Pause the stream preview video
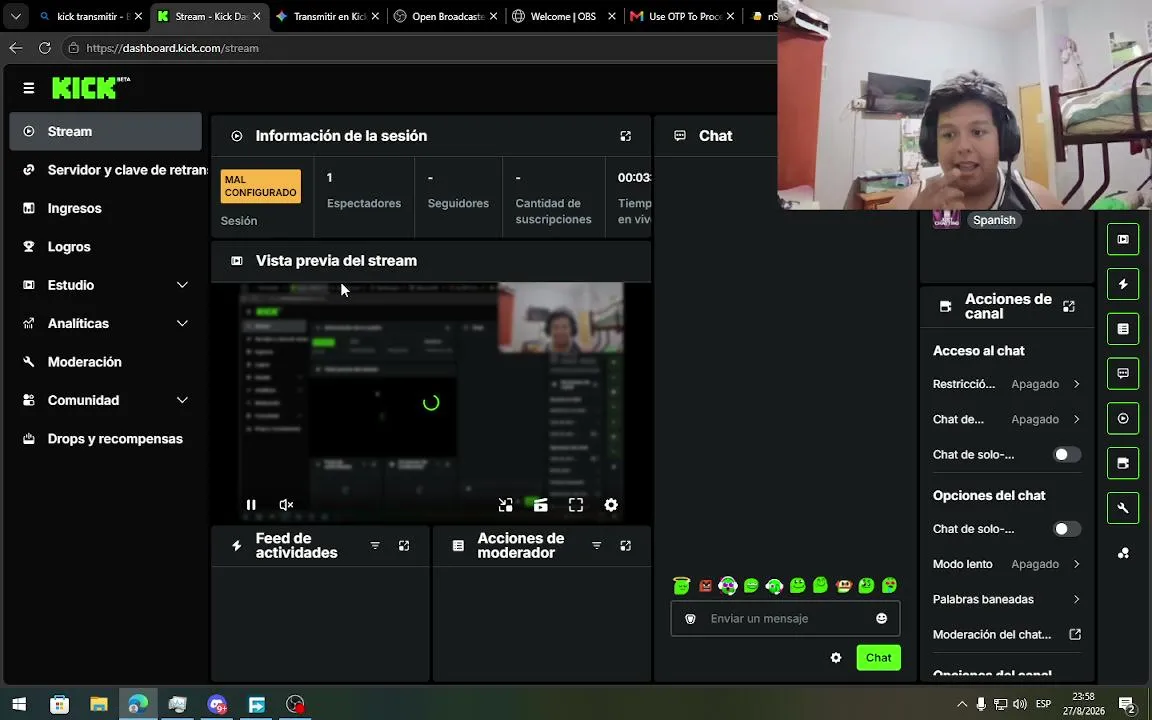This screenshot has width=1152, height=720. point(251,505)
